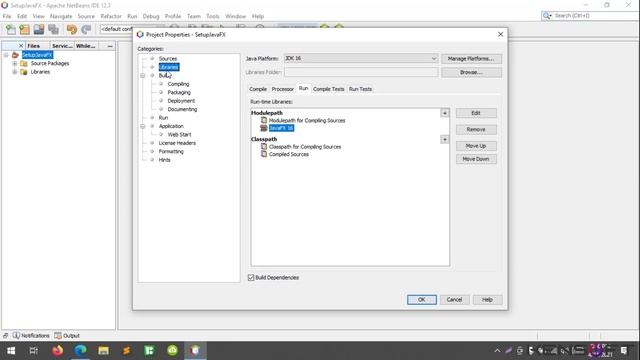Viewport: 640px width, 360px height.
Task: Expand the Source Packages tree node
Action: click(x=15, y=64)
